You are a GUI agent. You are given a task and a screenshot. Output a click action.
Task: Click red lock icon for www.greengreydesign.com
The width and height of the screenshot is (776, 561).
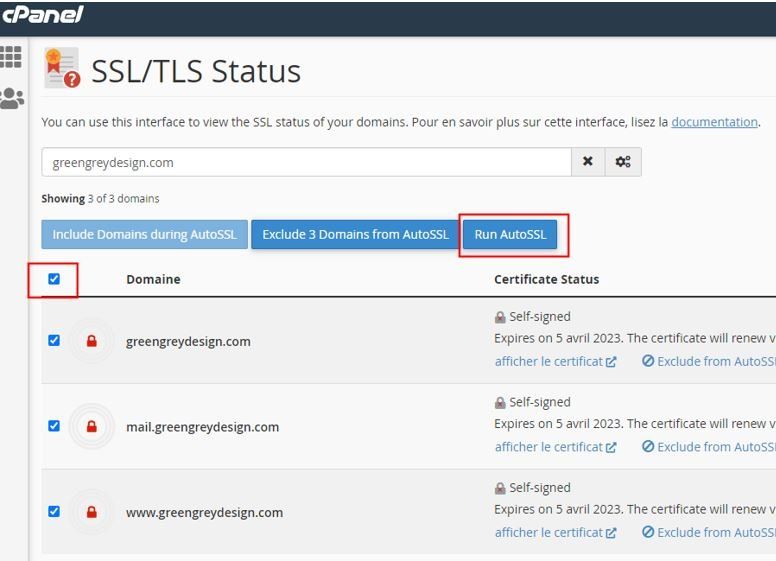click(92, 512)
